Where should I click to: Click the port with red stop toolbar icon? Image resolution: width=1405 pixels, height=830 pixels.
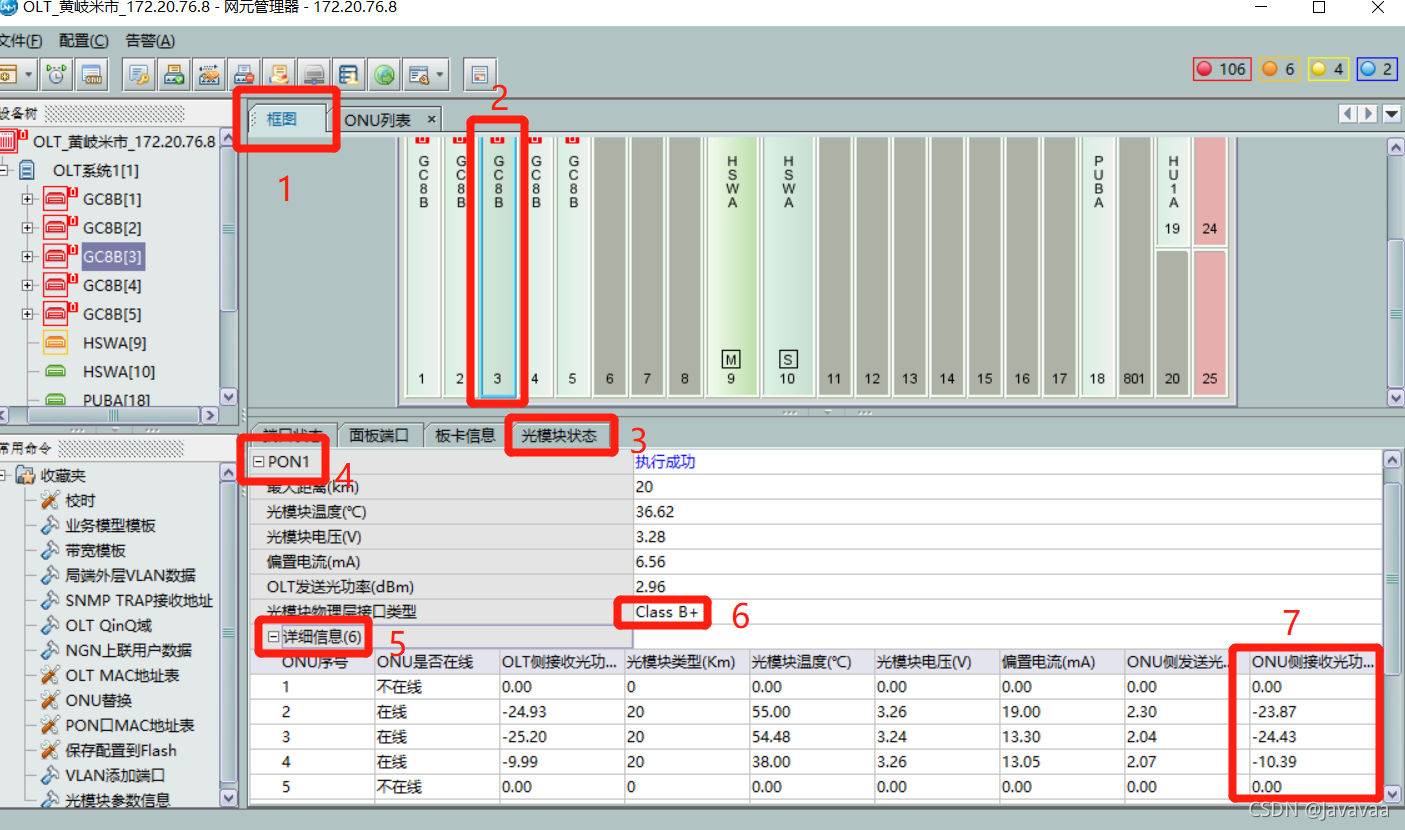pos(244,74)
